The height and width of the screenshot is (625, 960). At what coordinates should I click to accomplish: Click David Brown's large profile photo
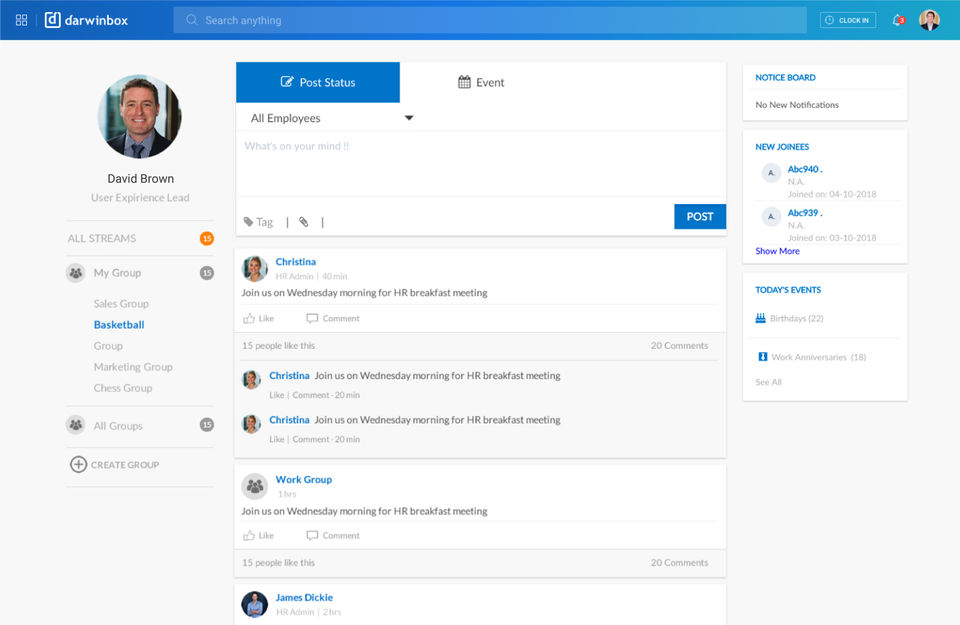coord(140,116)
